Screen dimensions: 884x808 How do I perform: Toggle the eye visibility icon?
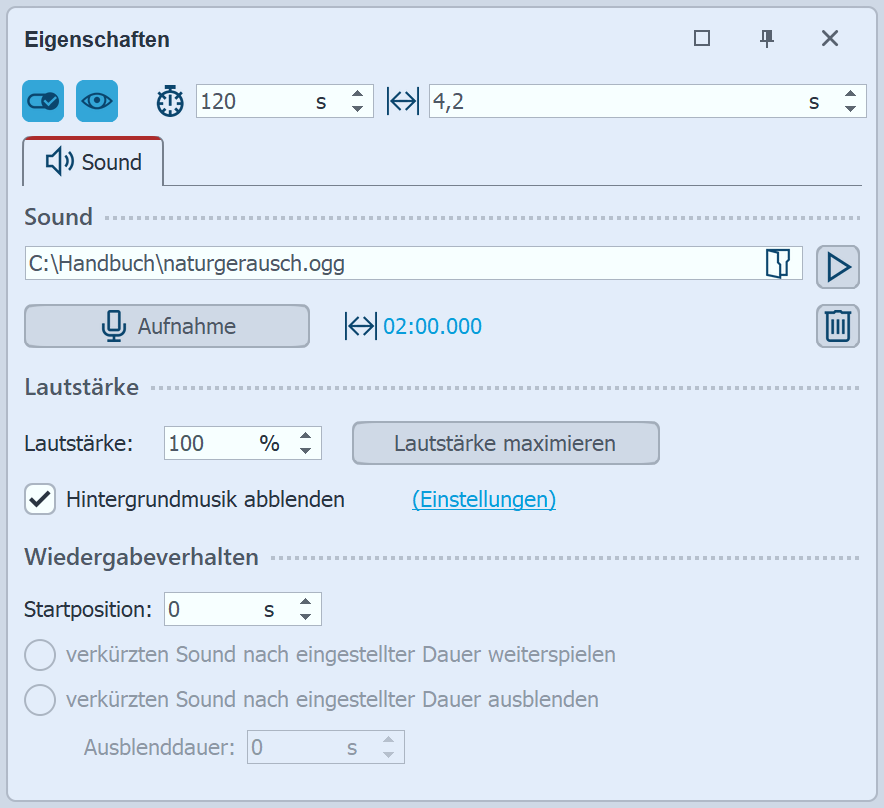point(97,101)
